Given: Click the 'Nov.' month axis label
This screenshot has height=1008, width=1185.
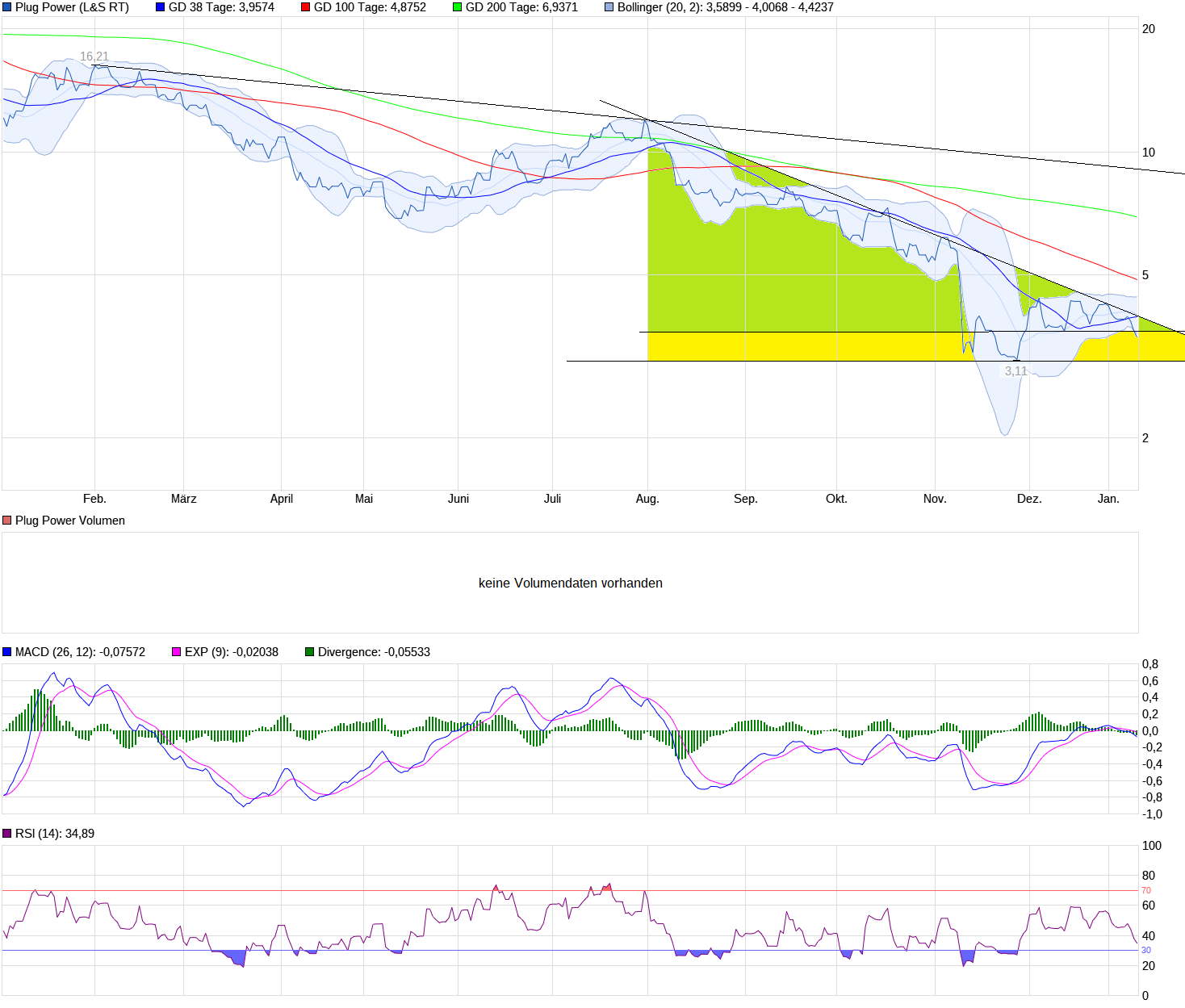Looking at the screenshot, I should (935, 499).
